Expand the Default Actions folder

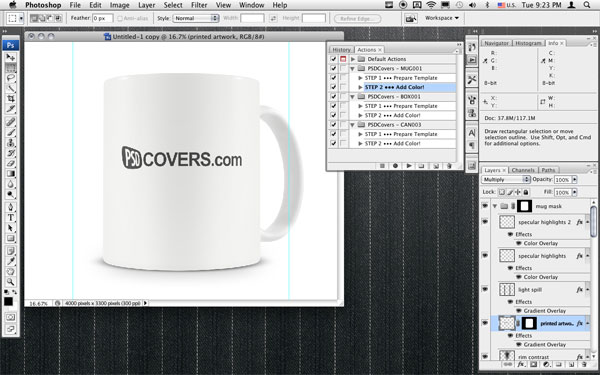pos(353,59)
